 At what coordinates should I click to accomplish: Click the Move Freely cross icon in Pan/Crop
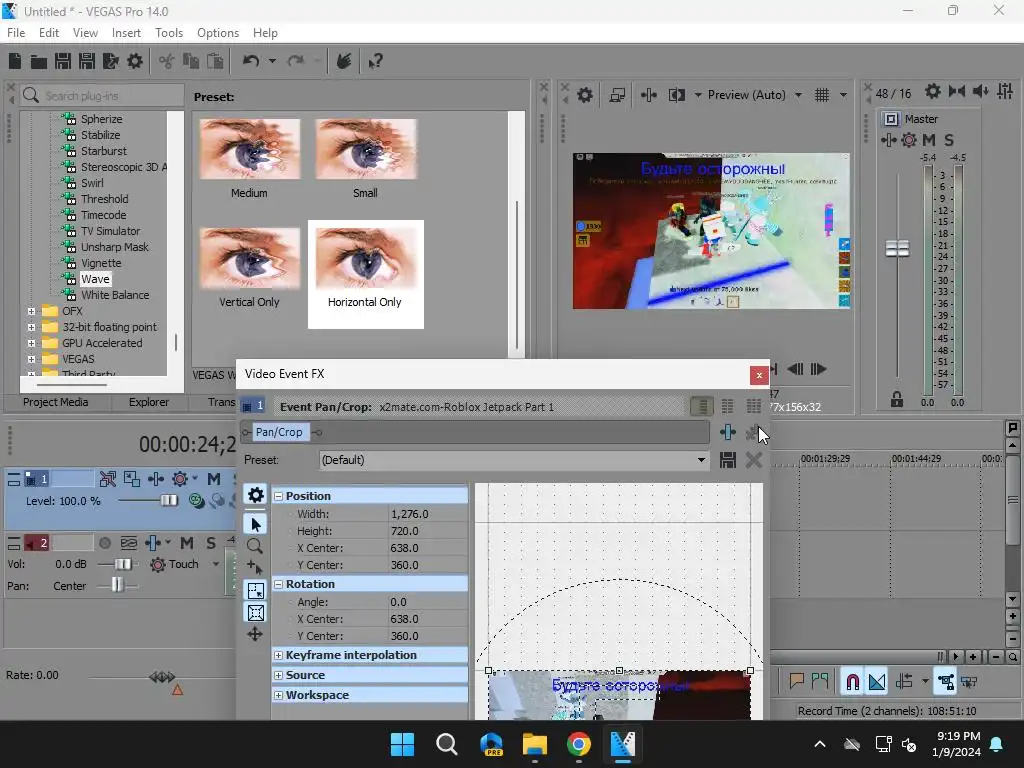coord(255,634)
